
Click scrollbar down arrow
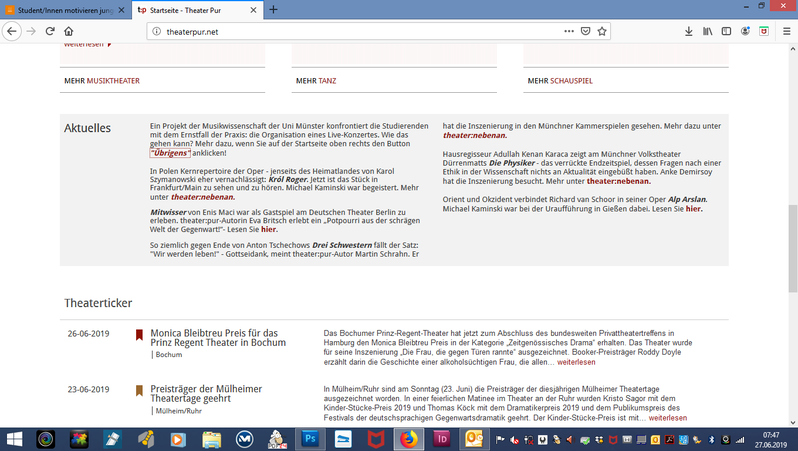pyautogui.click(x=792, y=422)
